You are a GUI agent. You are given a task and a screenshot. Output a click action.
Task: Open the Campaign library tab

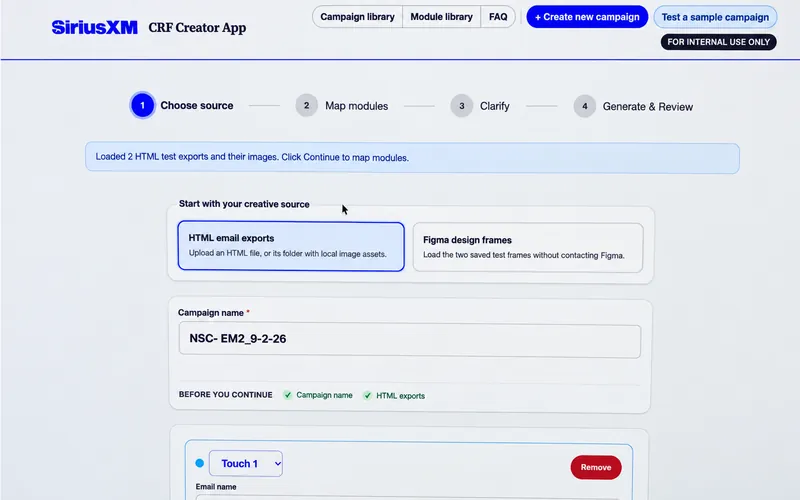point(357,17)
